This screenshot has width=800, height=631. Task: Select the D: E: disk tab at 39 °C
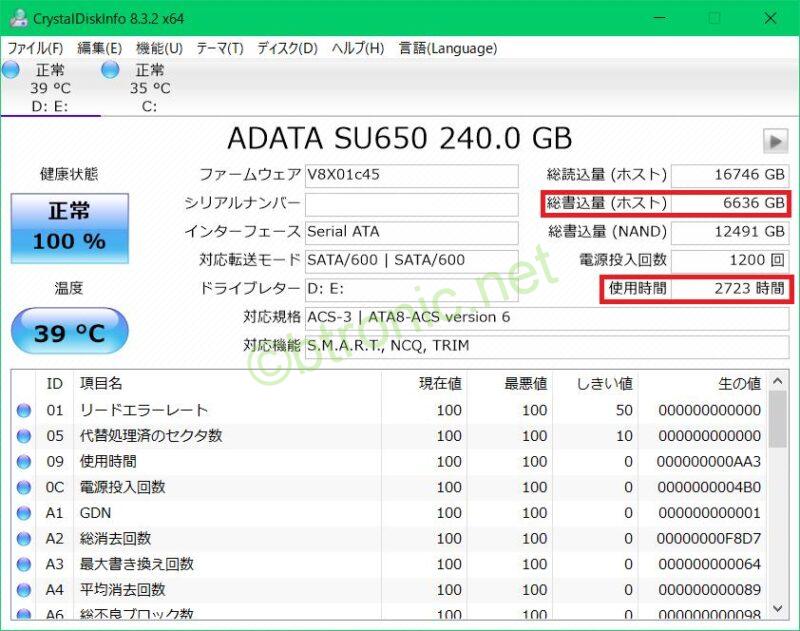(50, 87)
